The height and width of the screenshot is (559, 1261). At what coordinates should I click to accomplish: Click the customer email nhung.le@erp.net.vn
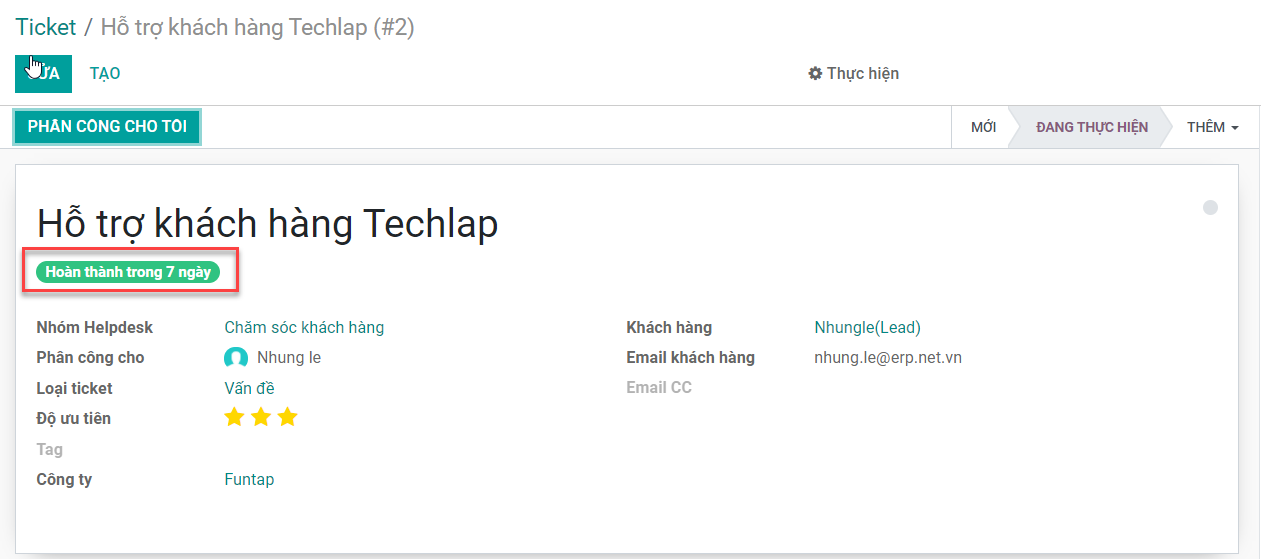pos(888,357)
